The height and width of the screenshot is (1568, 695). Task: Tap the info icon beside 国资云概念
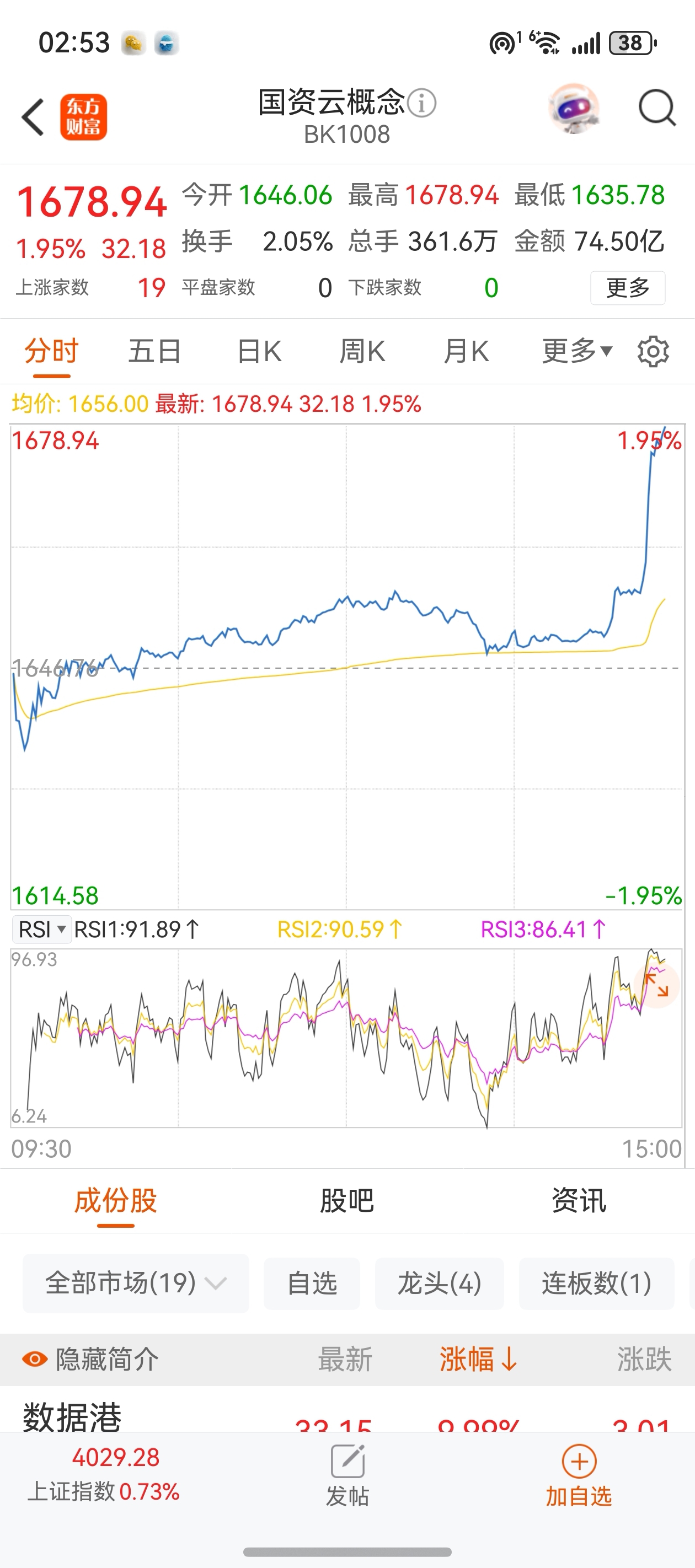pos(421,103)
